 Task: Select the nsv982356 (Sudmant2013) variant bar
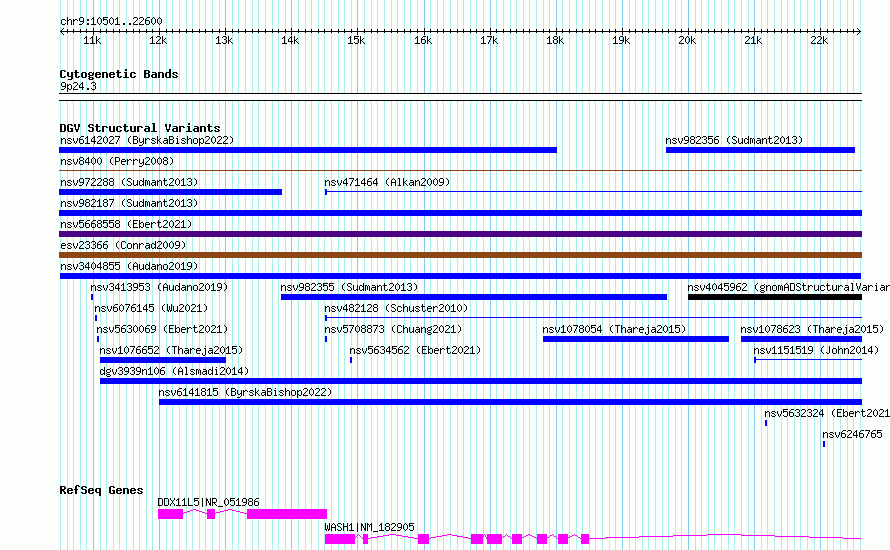tap(760, 150)
